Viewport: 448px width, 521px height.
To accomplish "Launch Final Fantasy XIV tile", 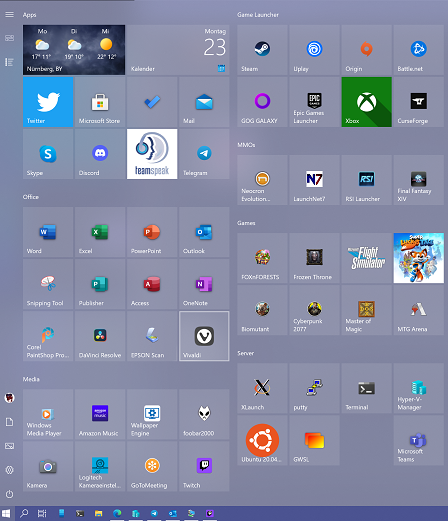I will coord(418,180).
